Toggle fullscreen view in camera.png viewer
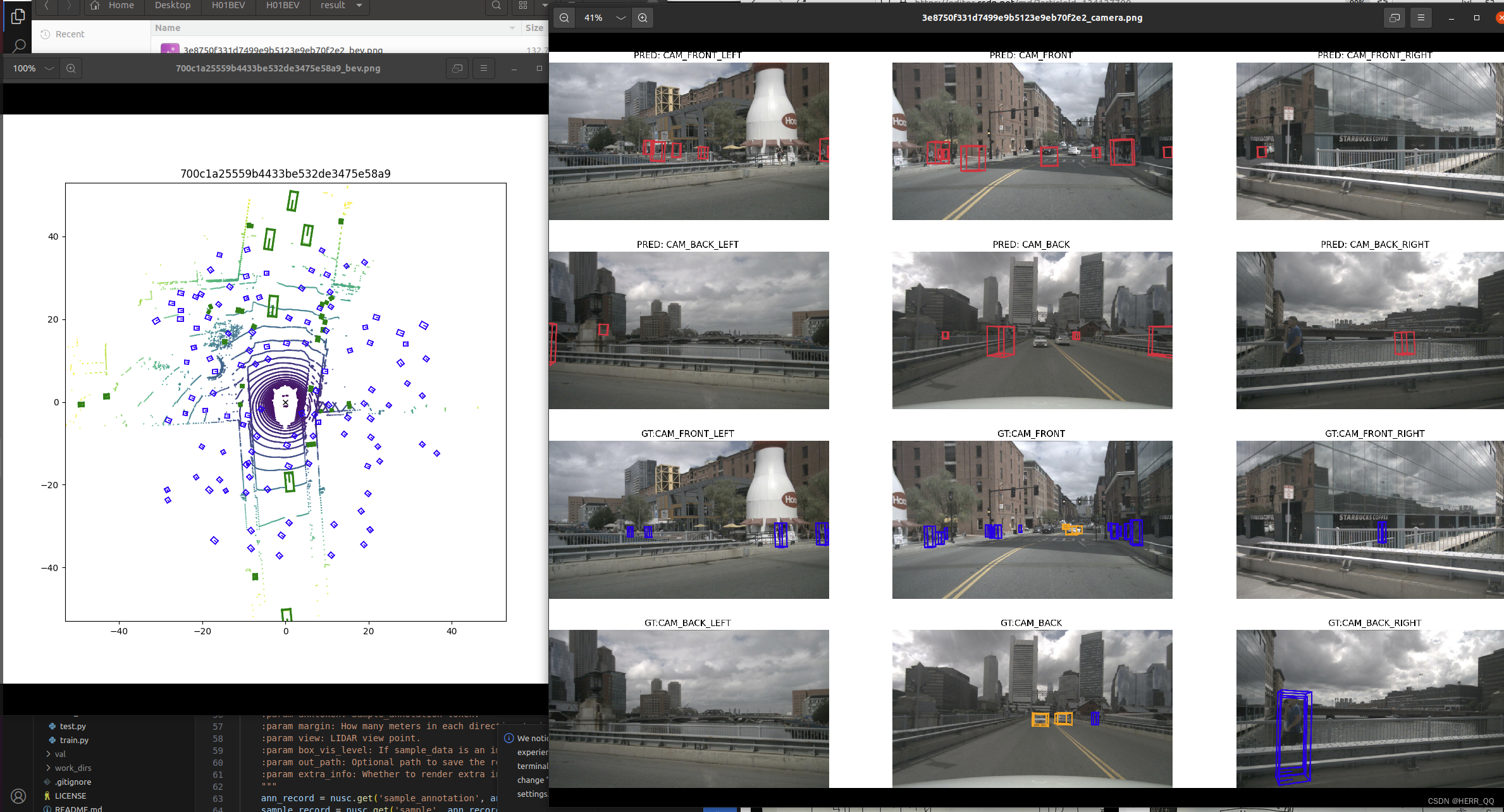 point(1394,18)
